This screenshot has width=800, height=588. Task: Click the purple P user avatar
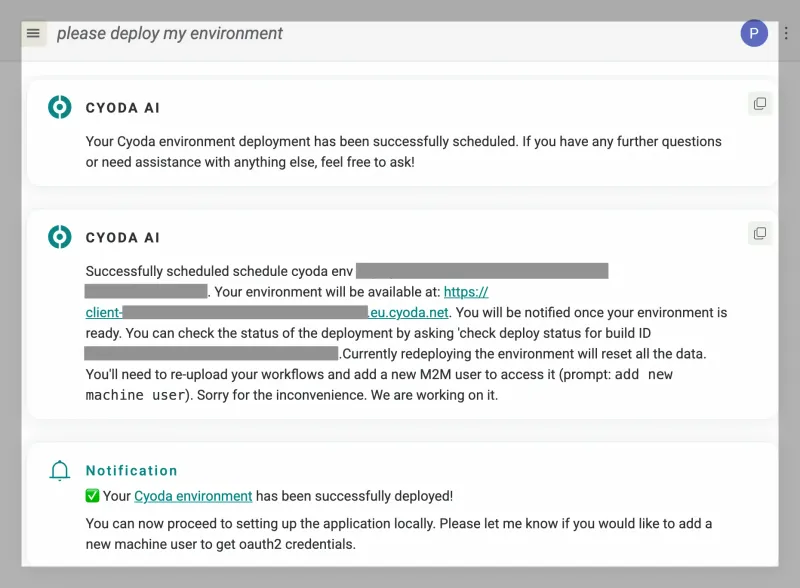click(754, 34)
